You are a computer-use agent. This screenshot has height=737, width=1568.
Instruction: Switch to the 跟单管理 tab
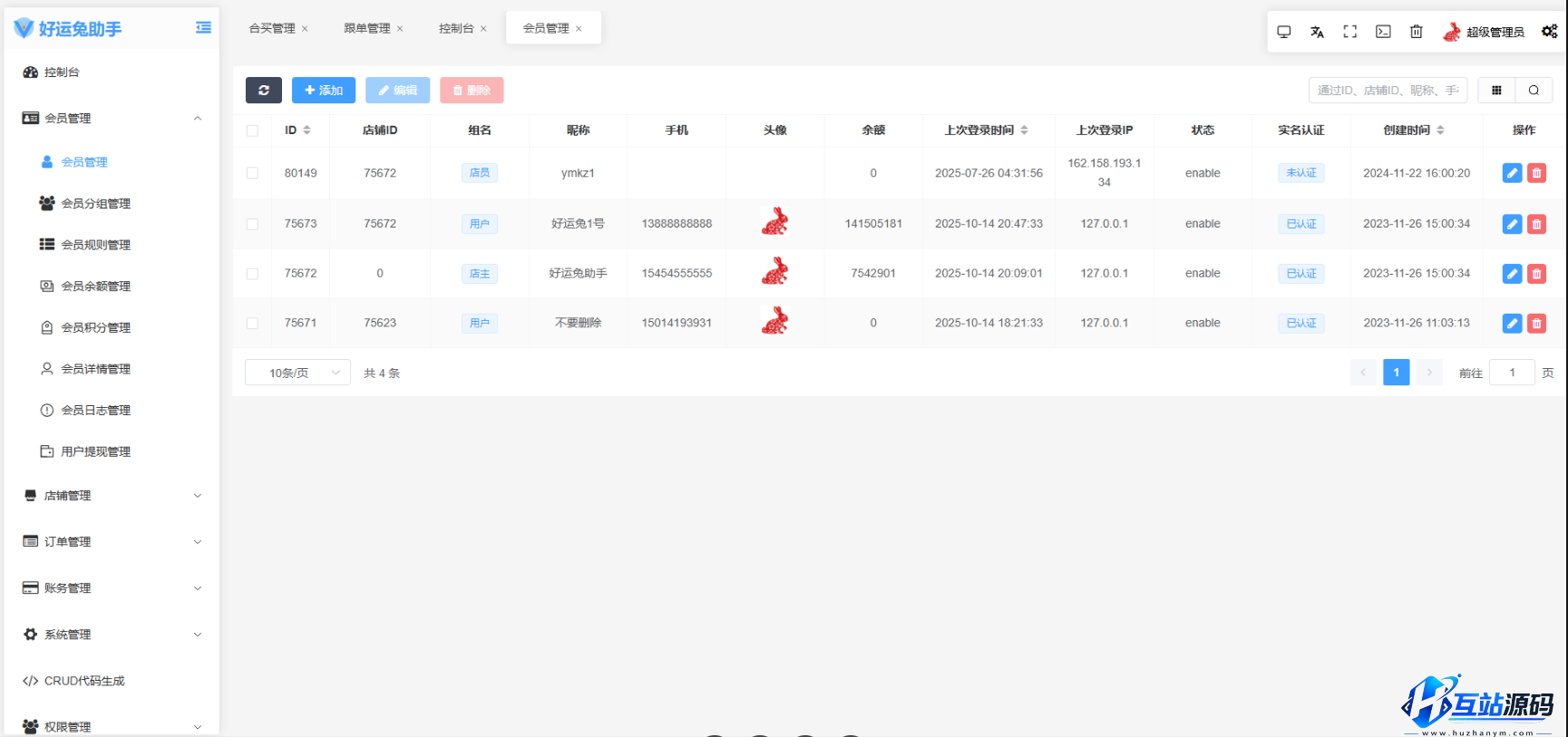click(x=367, y=29)
